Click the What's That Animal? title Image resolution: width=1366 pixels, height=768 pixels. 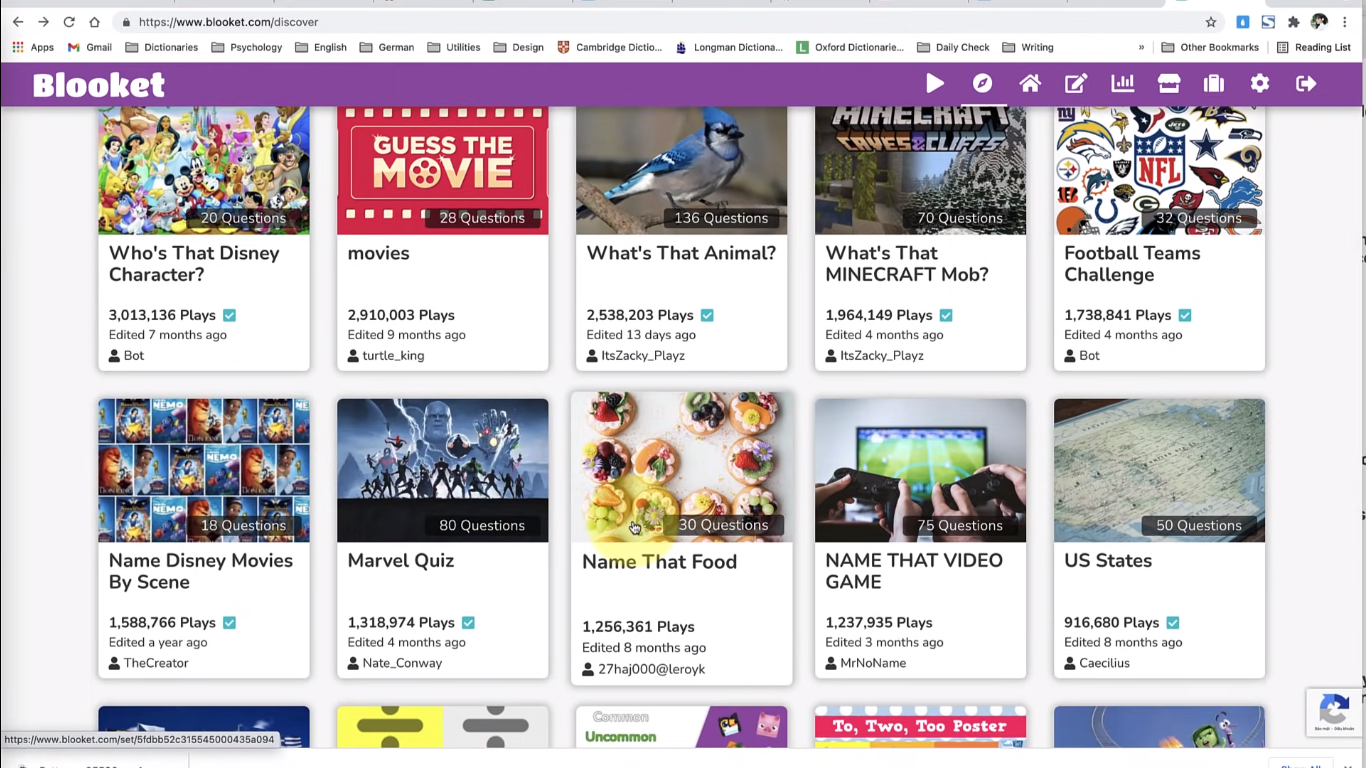point(681,253)
